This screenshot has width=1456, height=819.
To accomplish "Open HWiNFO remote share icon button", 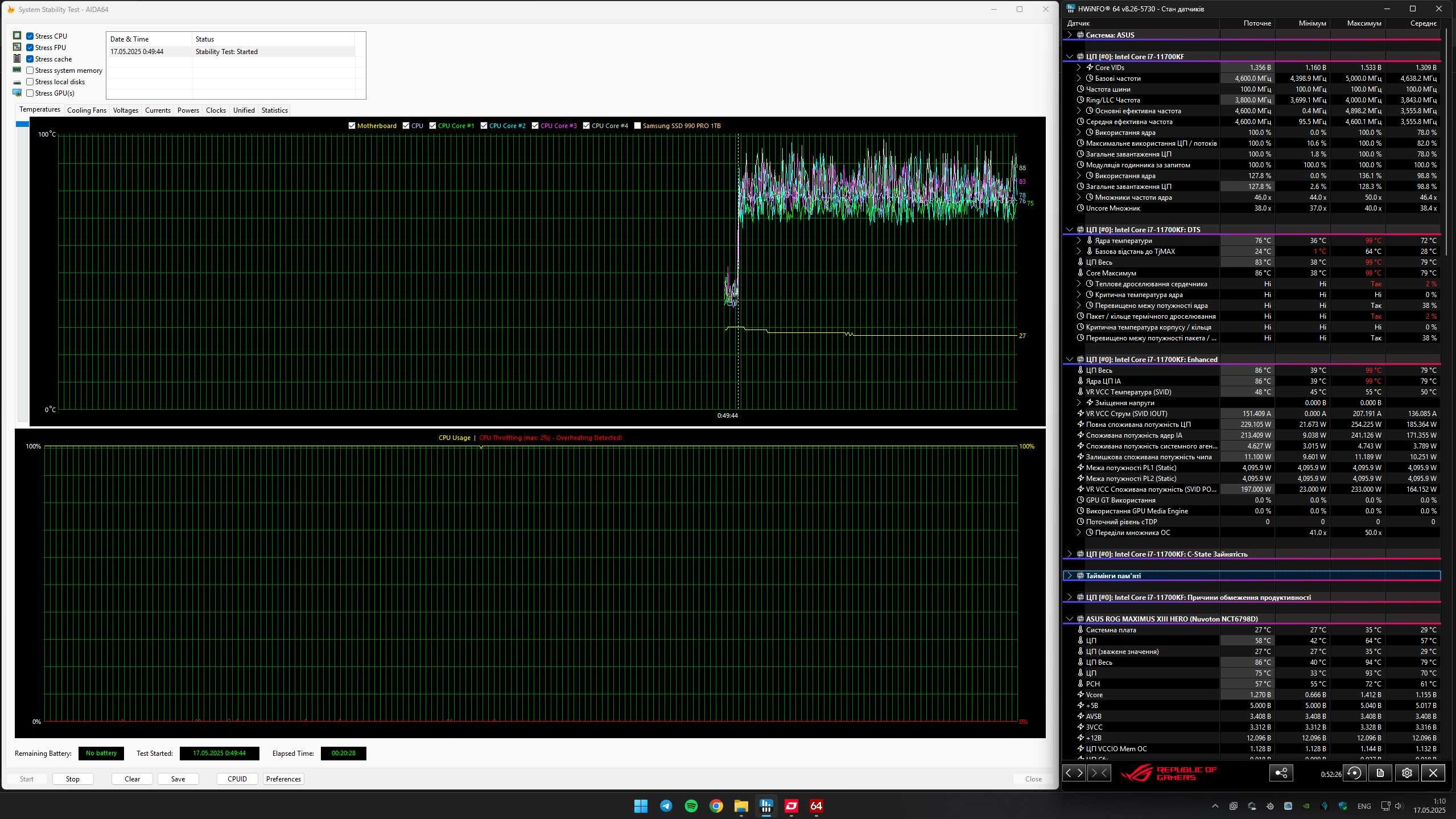I will [x=1281, y=772].
